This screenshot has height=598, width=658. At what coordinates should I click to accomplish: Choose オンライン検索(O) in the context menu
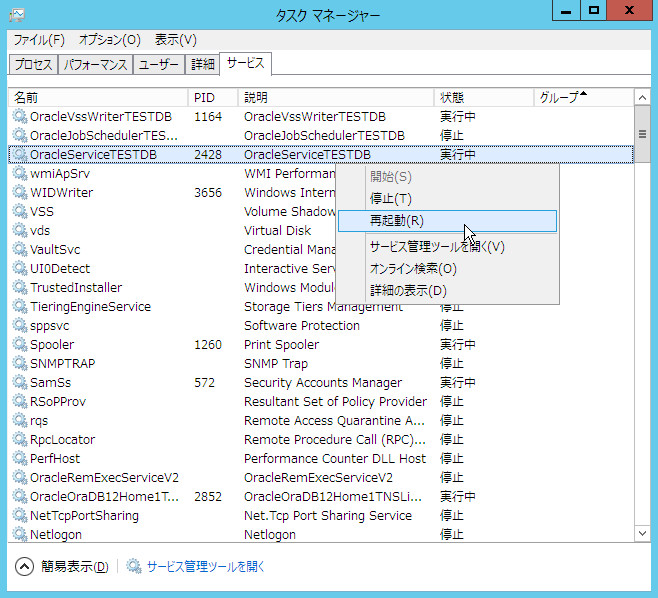[447, 269]
